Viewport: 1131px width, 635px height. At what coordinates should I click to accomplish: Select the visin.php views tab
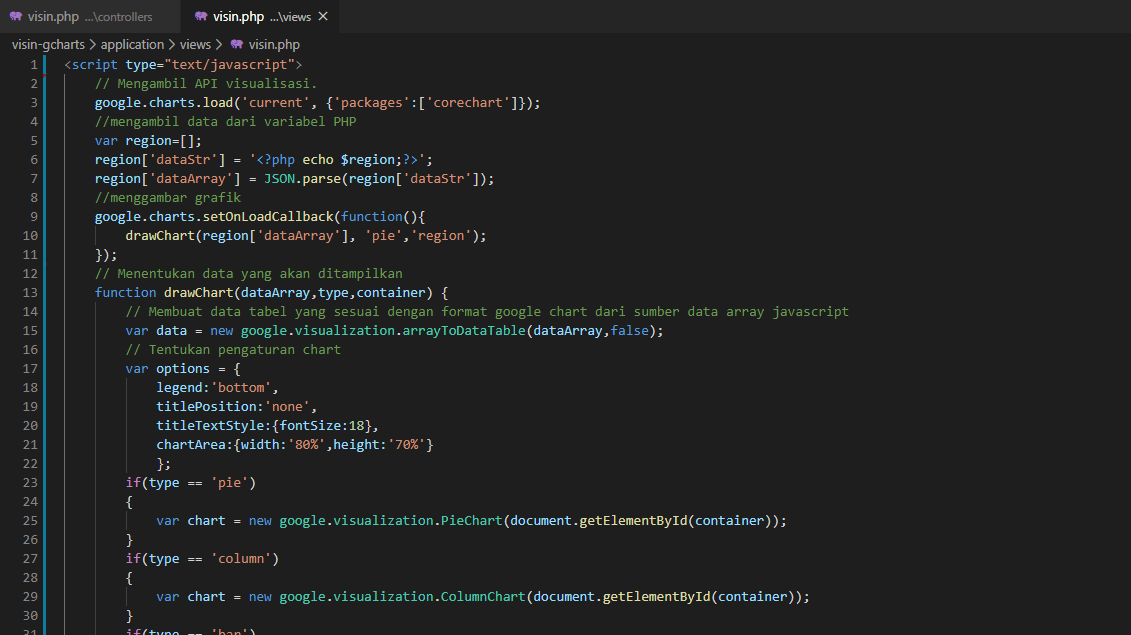260,16
